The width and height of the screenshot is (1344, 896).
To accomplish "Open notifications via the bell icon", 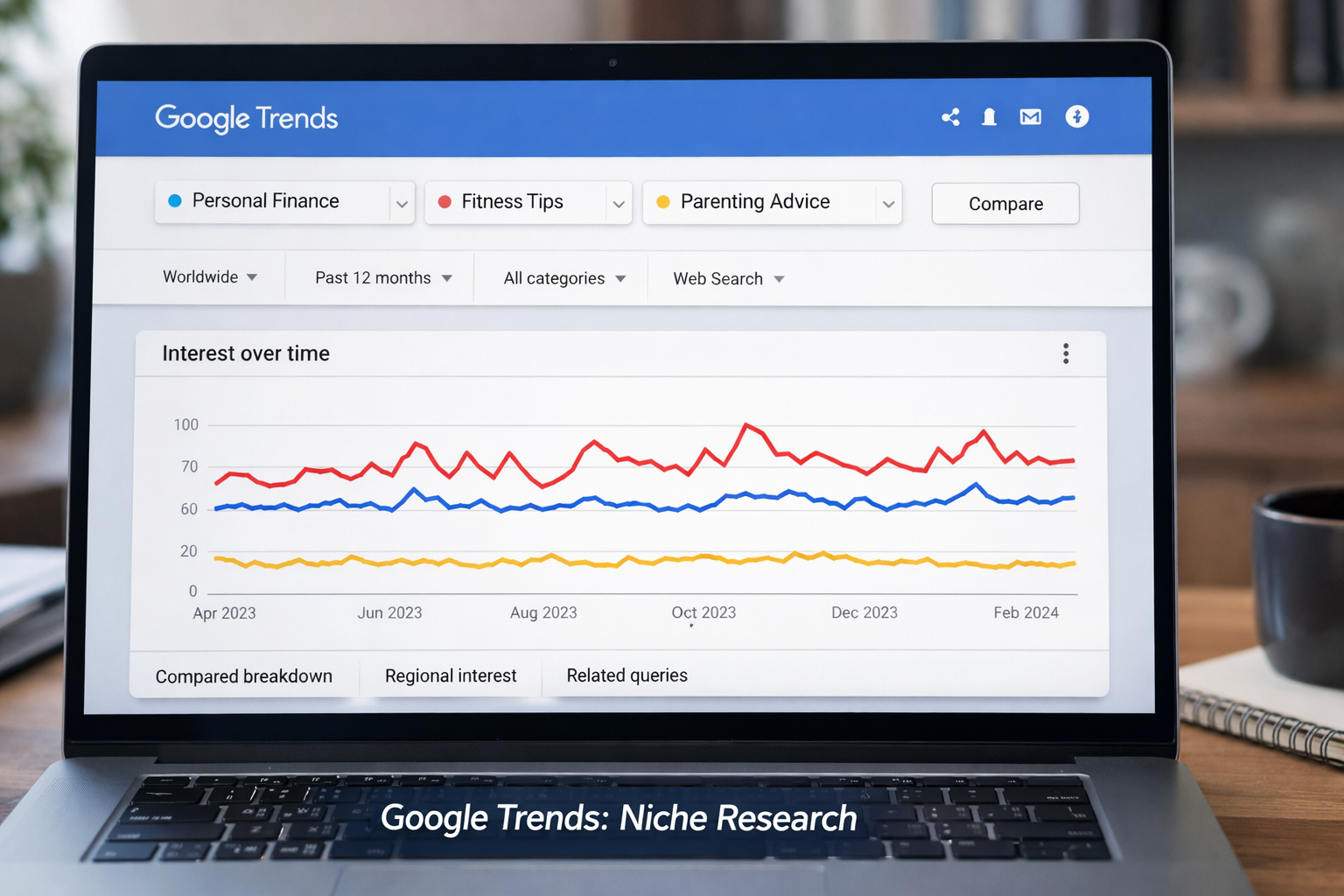I will tap(989, 117).
